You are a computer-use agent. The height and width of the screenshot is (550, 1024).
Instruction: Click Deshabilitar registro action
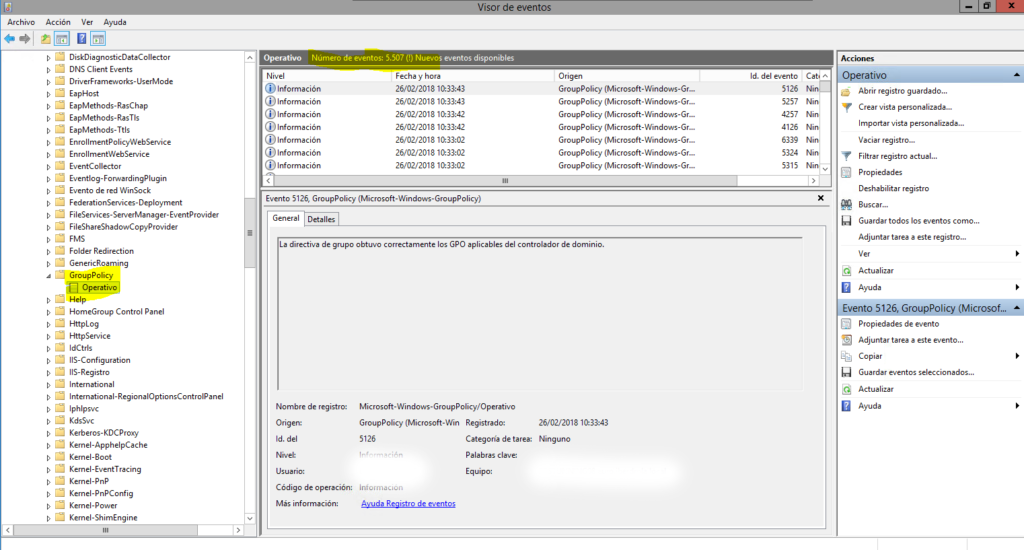[x=893, y=188]
